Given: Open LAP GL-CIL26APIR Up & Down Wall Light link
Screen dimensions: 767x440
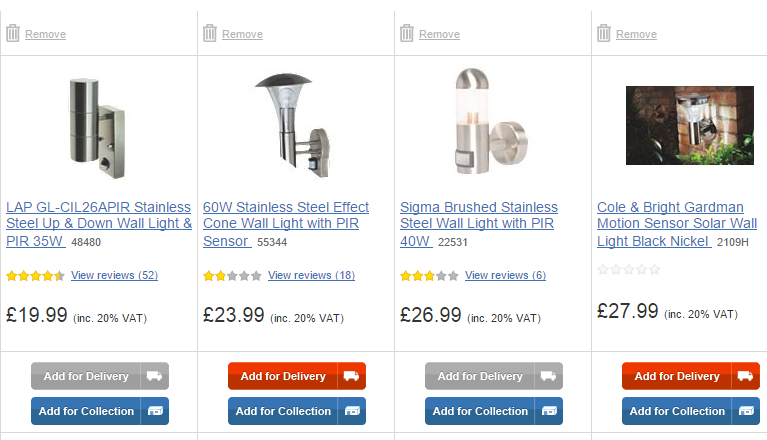Looking at the screenshot, I should [x=99, y=224].
